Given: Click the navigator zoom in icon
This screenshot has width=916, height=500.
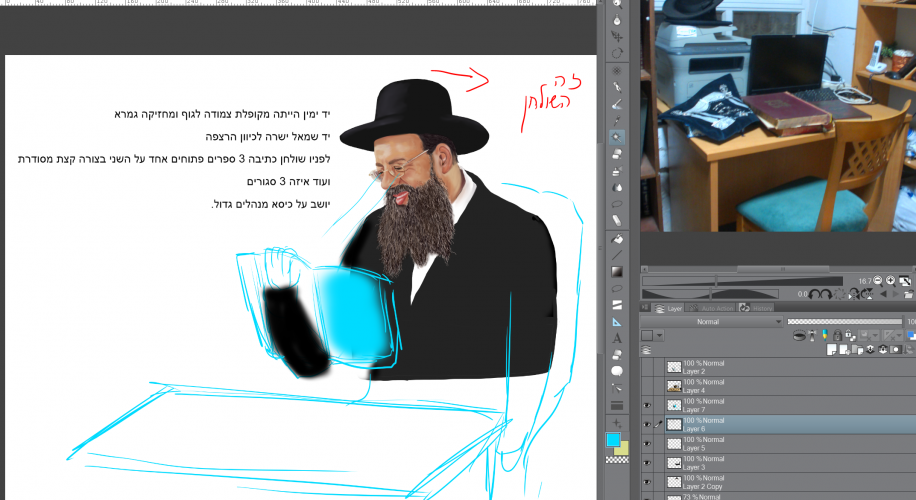Looking at the screenshot, I should [890, 281].
